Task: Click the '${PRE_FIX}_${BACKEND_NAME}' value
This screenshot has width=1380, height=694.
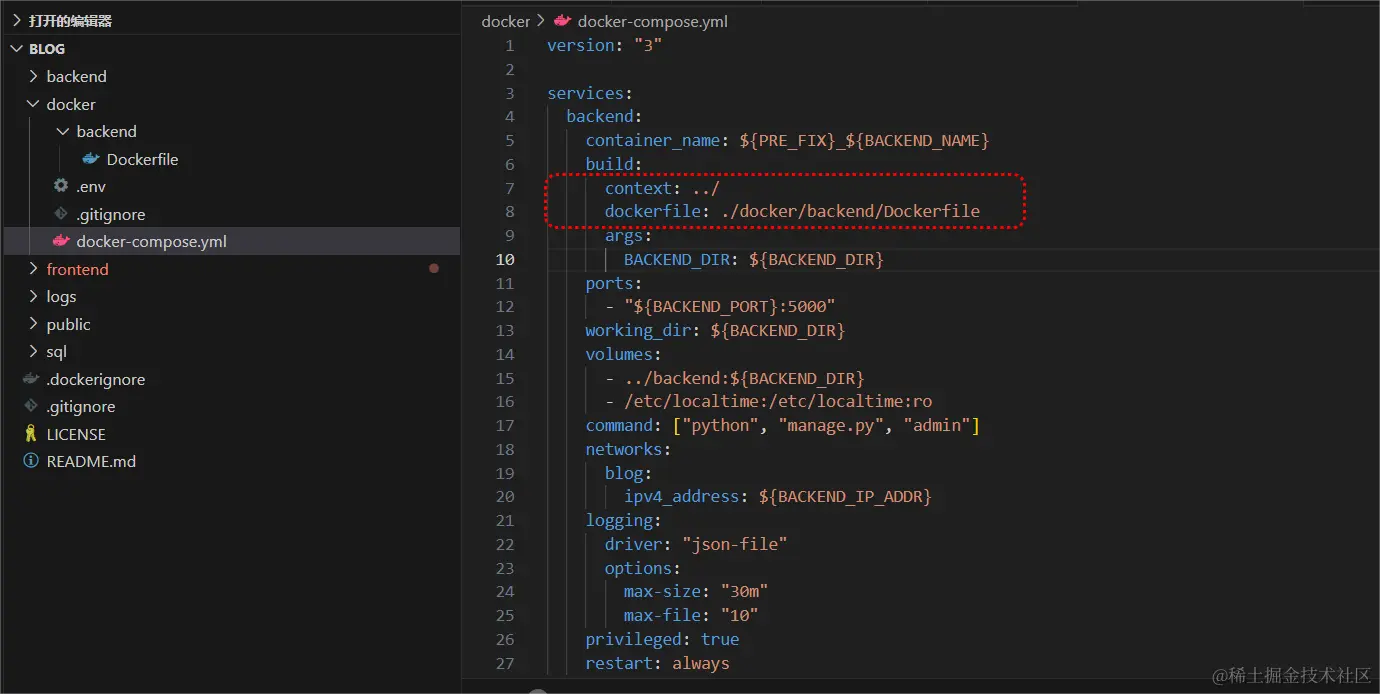Action: [x=864, y=140]
